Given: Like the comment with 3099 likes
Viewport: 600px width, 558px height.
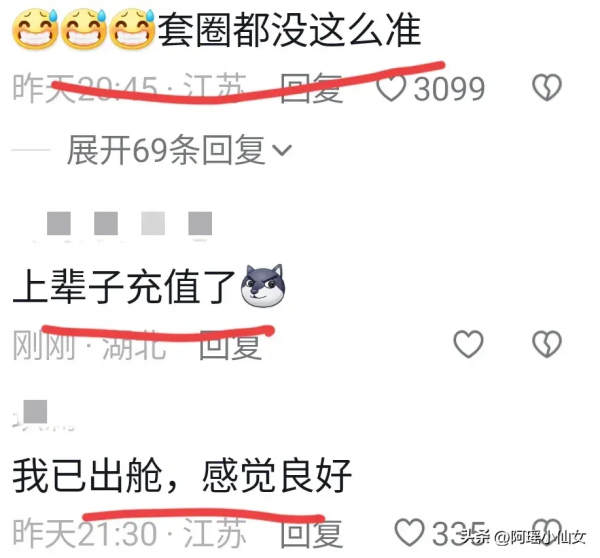Looking at the screenshot, I should point(391,88).
